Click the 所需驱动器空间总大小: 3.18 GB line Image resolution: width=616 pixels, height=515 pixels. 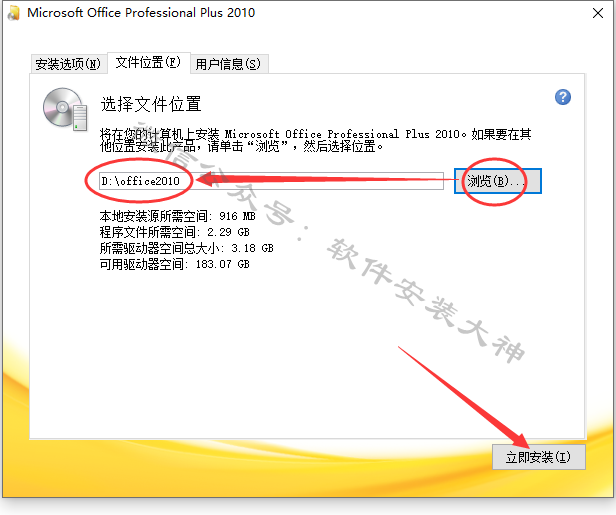[x=187, y=248]
